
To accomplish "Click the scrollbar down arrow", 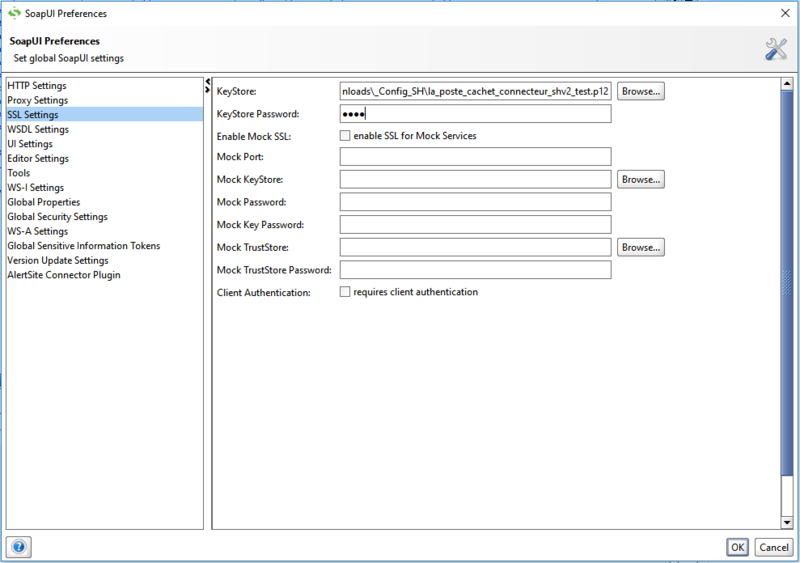I will [x=787, y=522].
